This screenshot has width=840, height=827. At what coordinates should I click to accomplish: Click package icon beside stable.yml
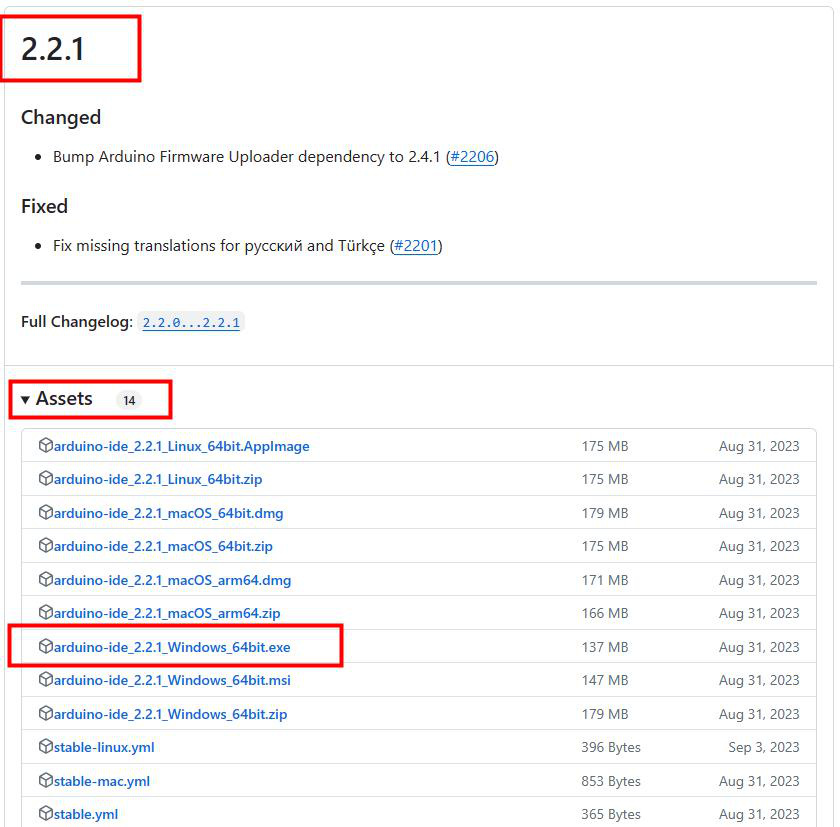click(46, 813)
